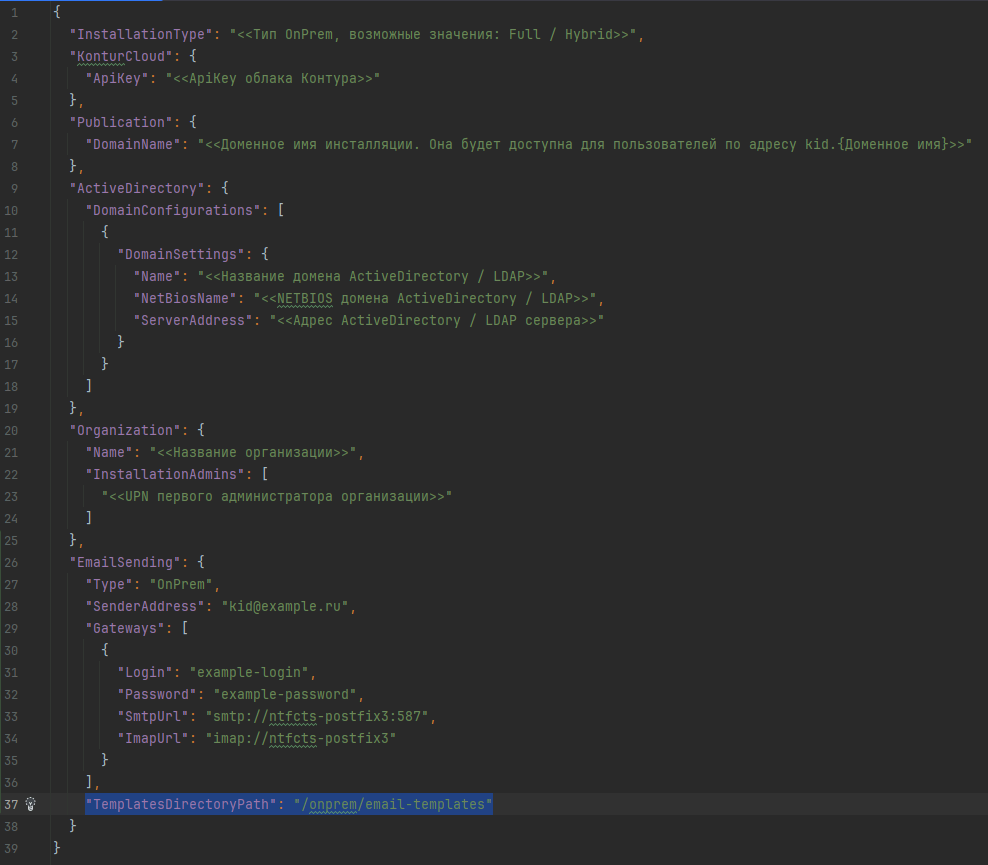The height and width of the screenshot is (865, 988).
Task: Click the "InstallationAdmins" key
Action: (x=164, y=474)
